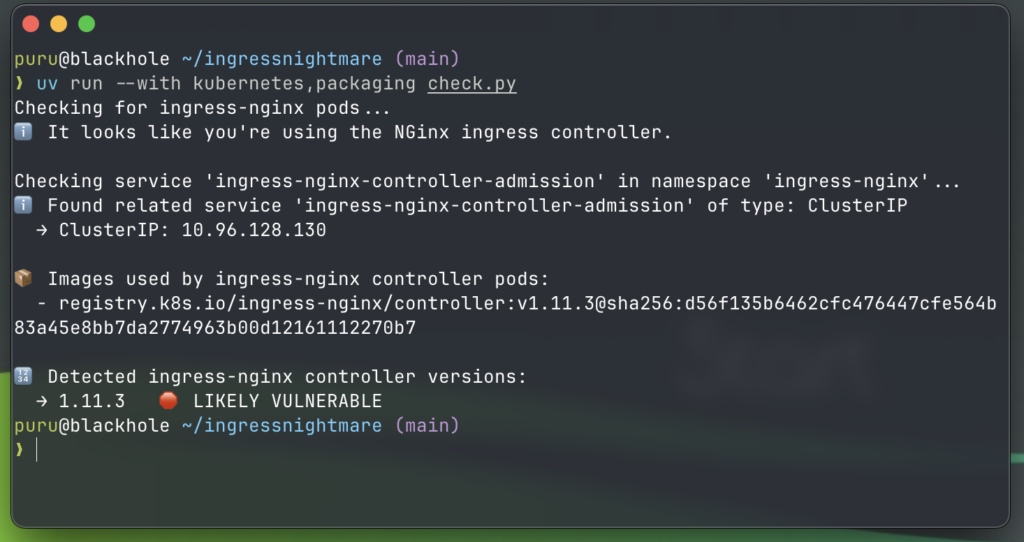
Task: Click the package emoji before "Images used"
Action: (x=24, y=279)
